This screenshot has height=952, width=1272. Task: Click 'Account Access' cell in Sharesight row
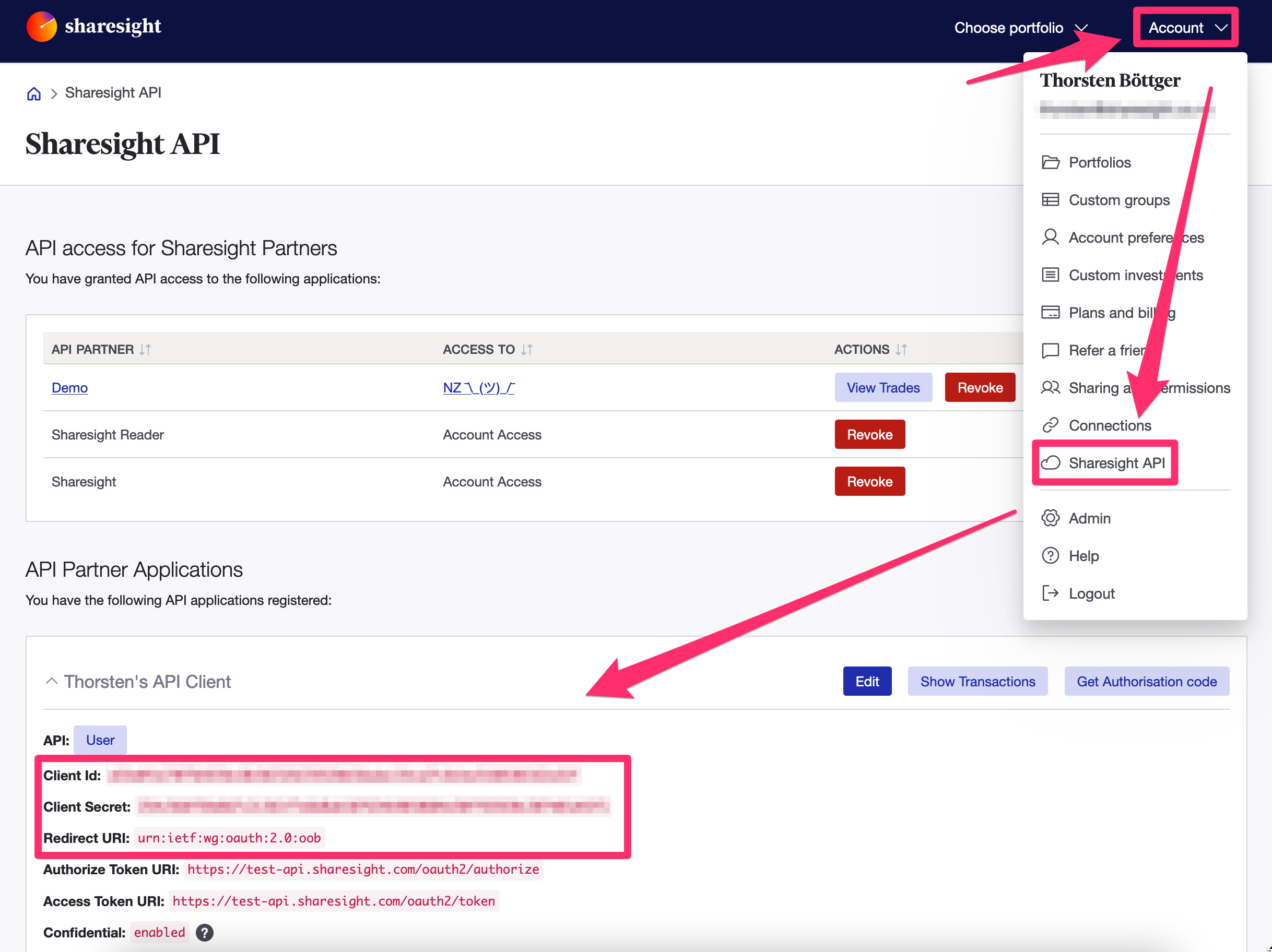pos(492,482)
